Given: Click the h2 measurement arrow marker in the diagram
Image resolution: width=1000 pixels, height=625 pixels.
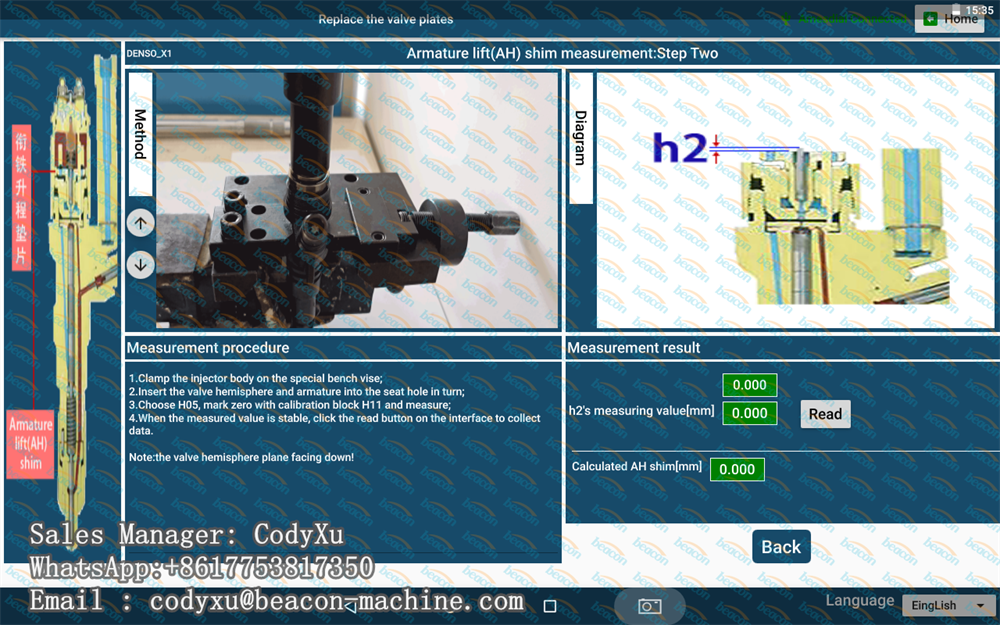Looking at the screenshot, I should (x=714, y=148).
